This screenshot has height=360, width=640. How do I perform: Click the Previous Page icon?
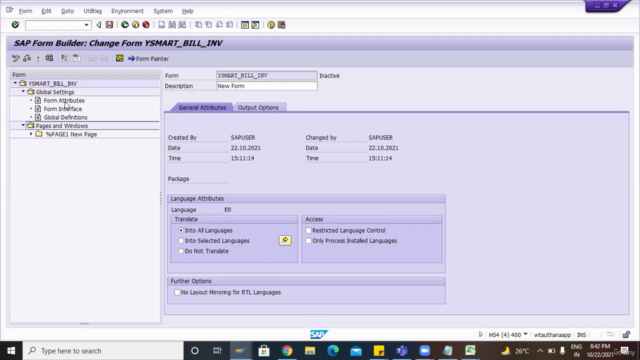point(209,25)
